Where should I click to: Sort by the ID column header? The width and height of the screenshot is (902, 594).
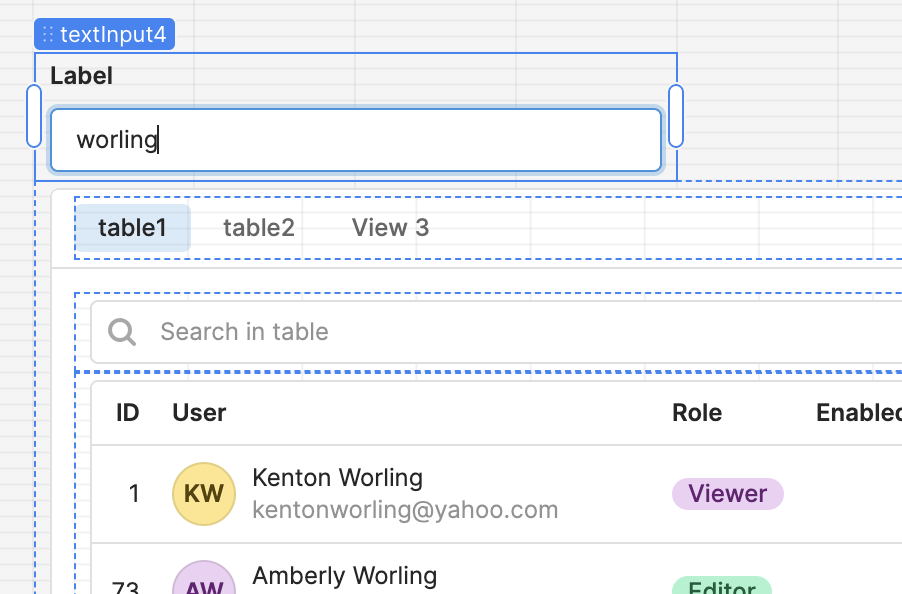pyautogui.click(x=127, y=413)
